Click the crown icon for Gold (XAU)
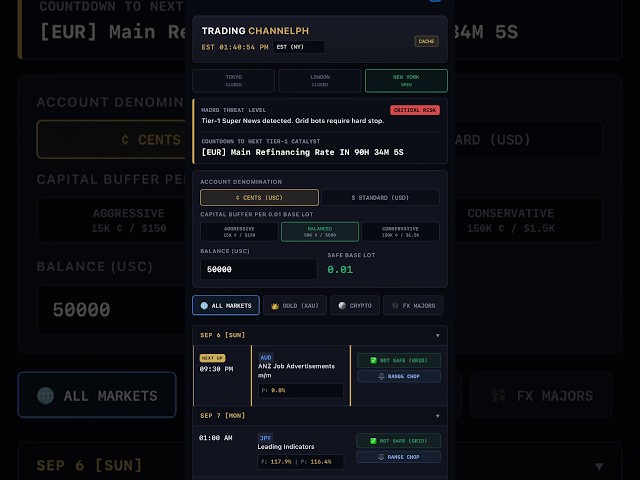Image resolution: width=640 pixels, height=480 pixels. click(275, 306)
